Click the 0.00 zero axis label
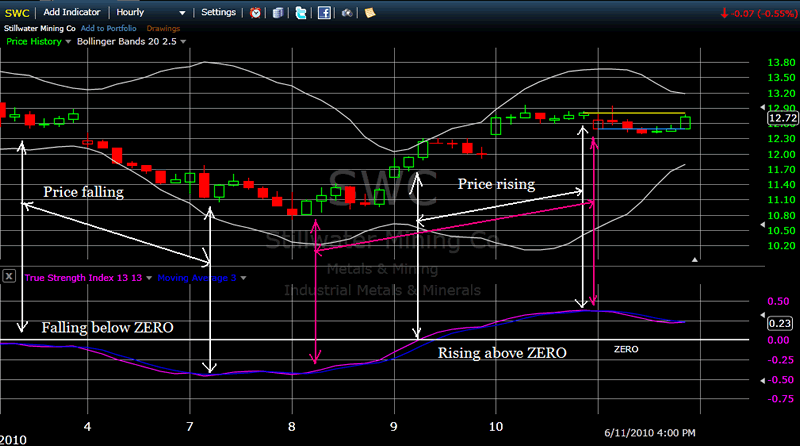Image resolution: width=800 pixels, height=446 pixels. point(779,340)
